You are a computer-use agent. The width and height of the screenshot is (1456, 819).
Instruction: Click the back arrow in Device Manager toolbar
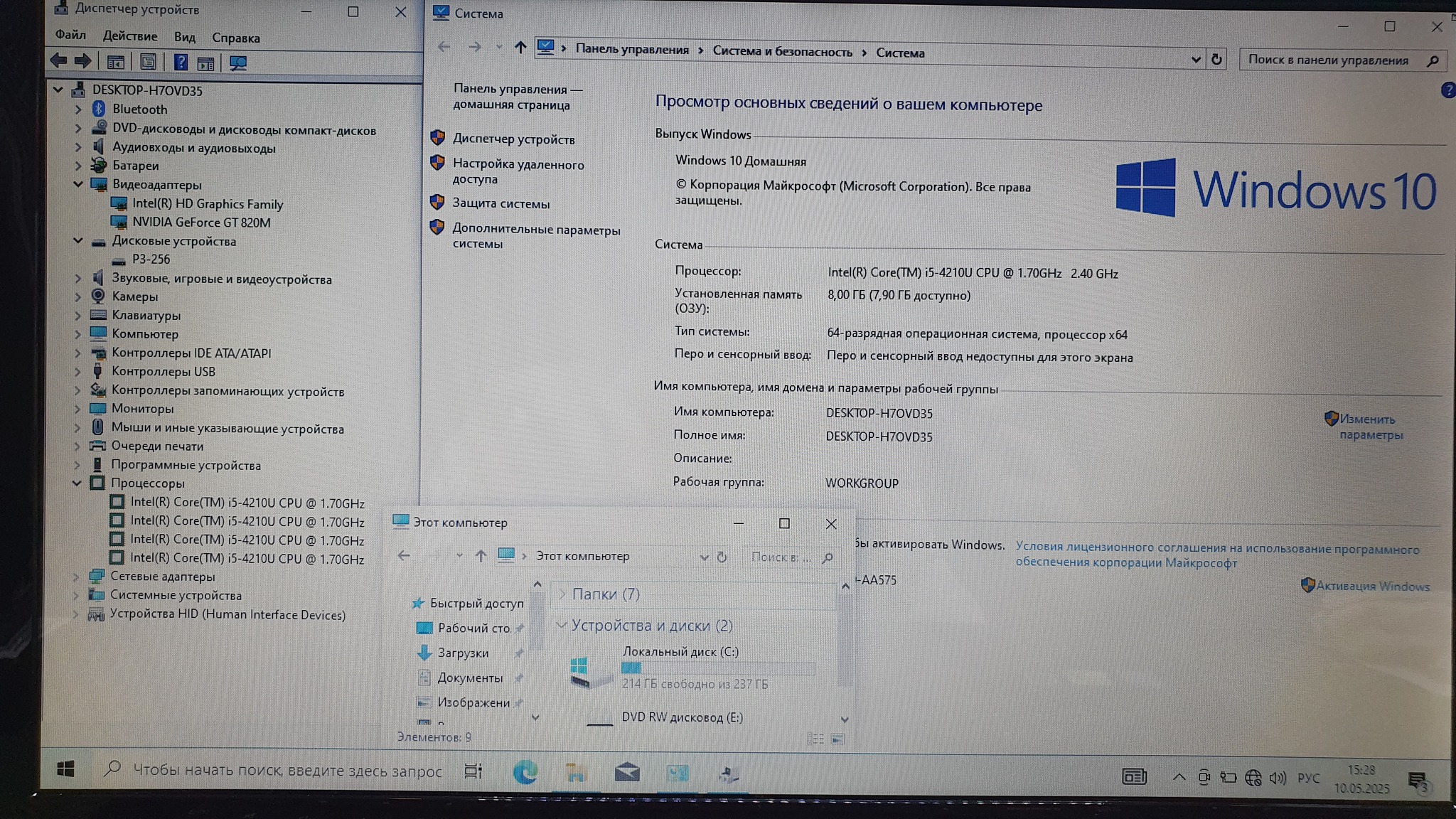[x=58, y=62]
